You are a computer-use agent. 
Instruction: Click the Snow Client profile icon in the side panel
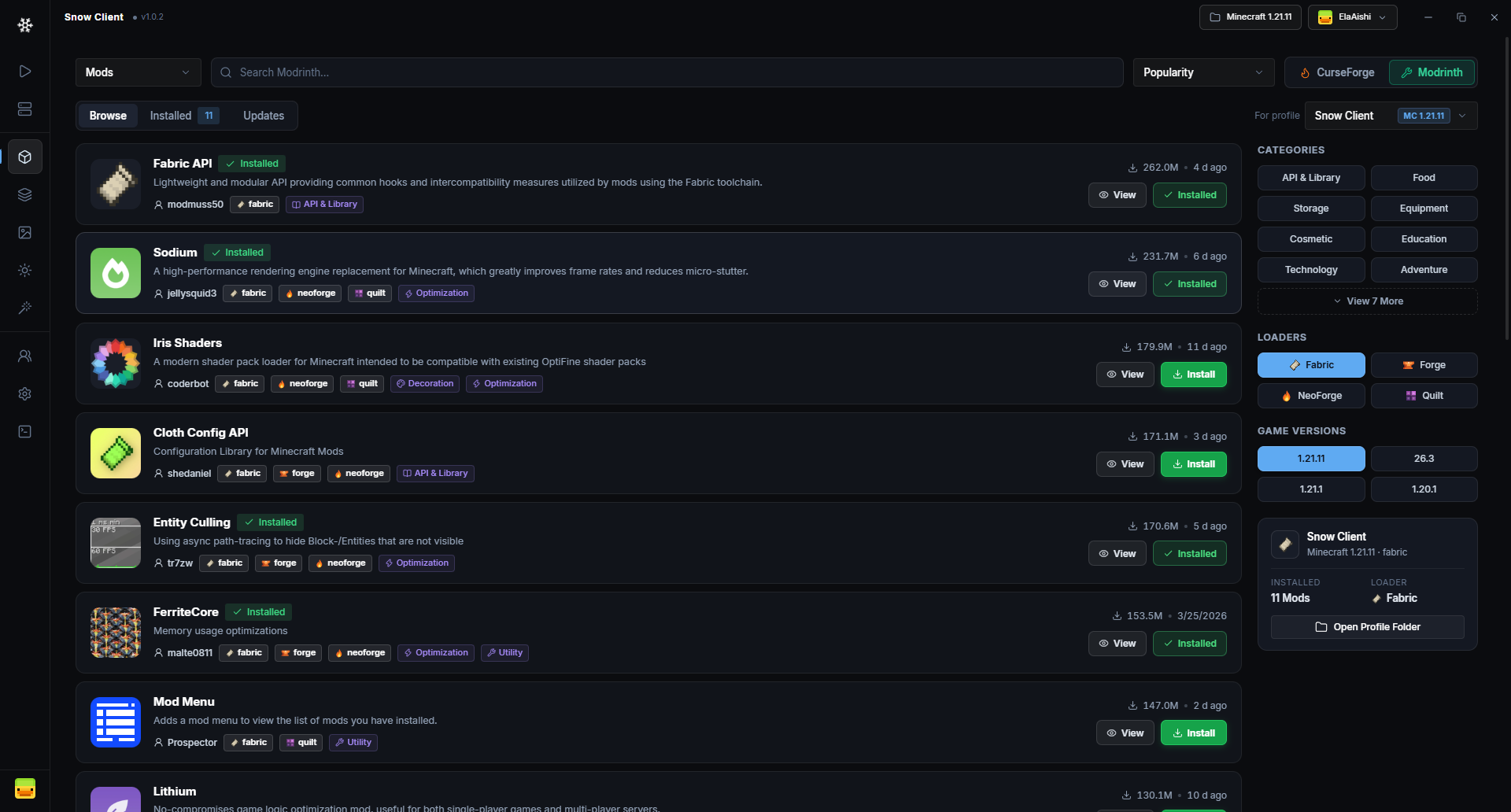1285,544
